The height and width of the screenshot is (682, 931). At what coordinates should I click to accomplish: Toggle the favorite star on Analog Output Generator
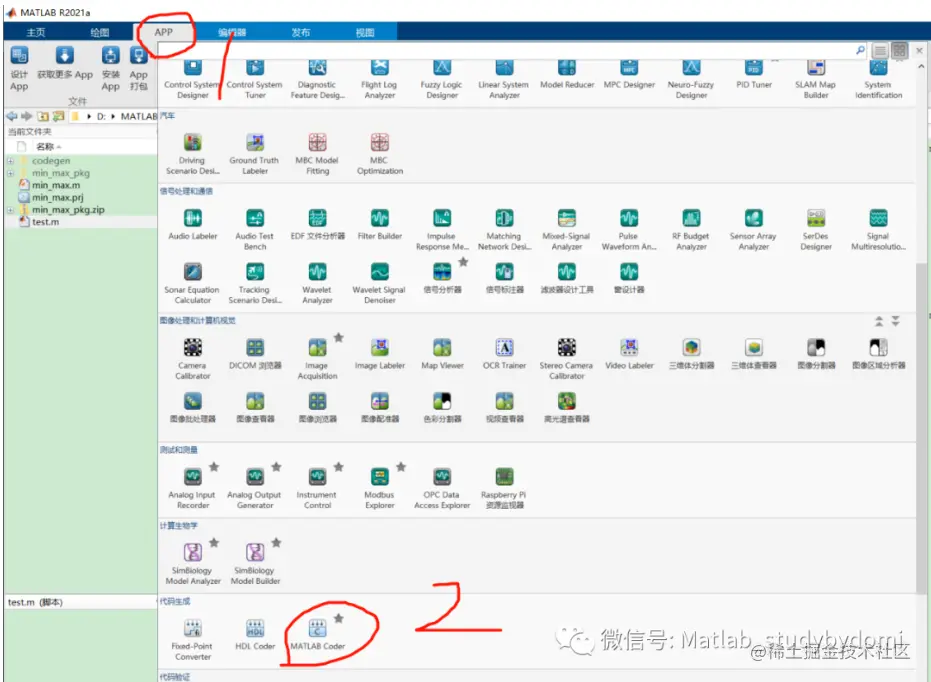(276, 467)
